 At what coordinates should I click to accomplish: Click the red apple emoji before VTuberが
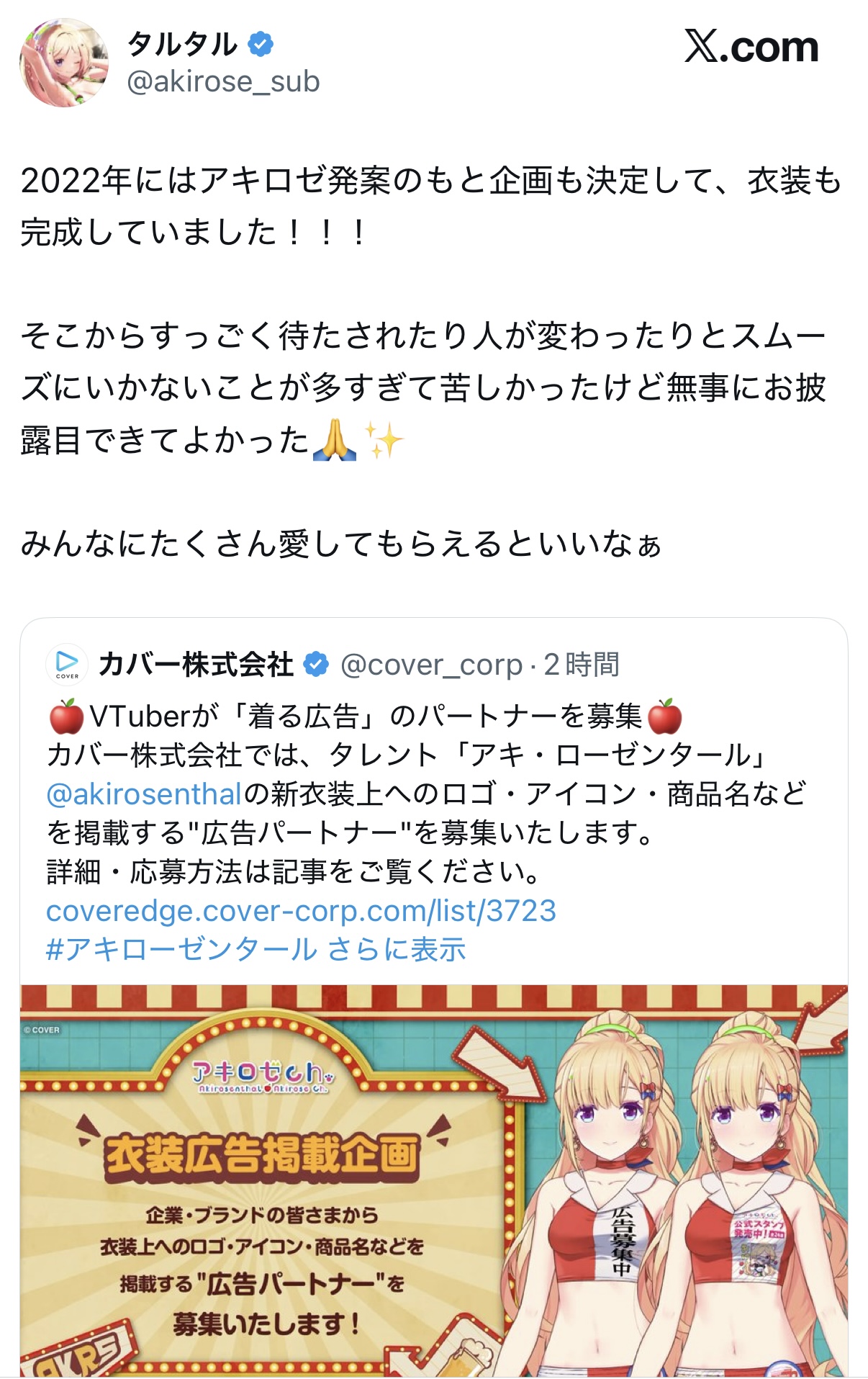(x=66, y=717)
